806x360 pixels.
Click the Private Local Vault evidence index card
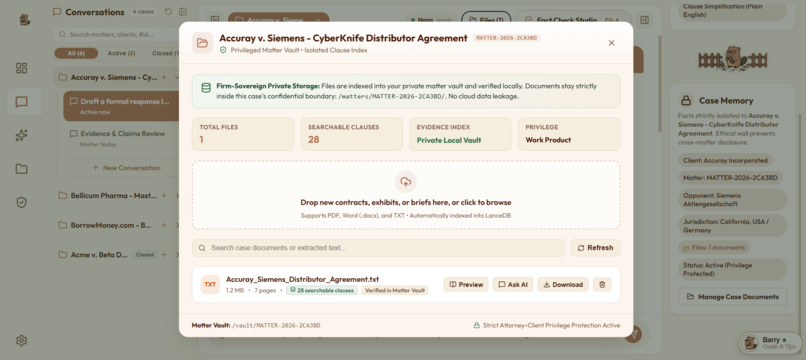(x=460, y=134)
